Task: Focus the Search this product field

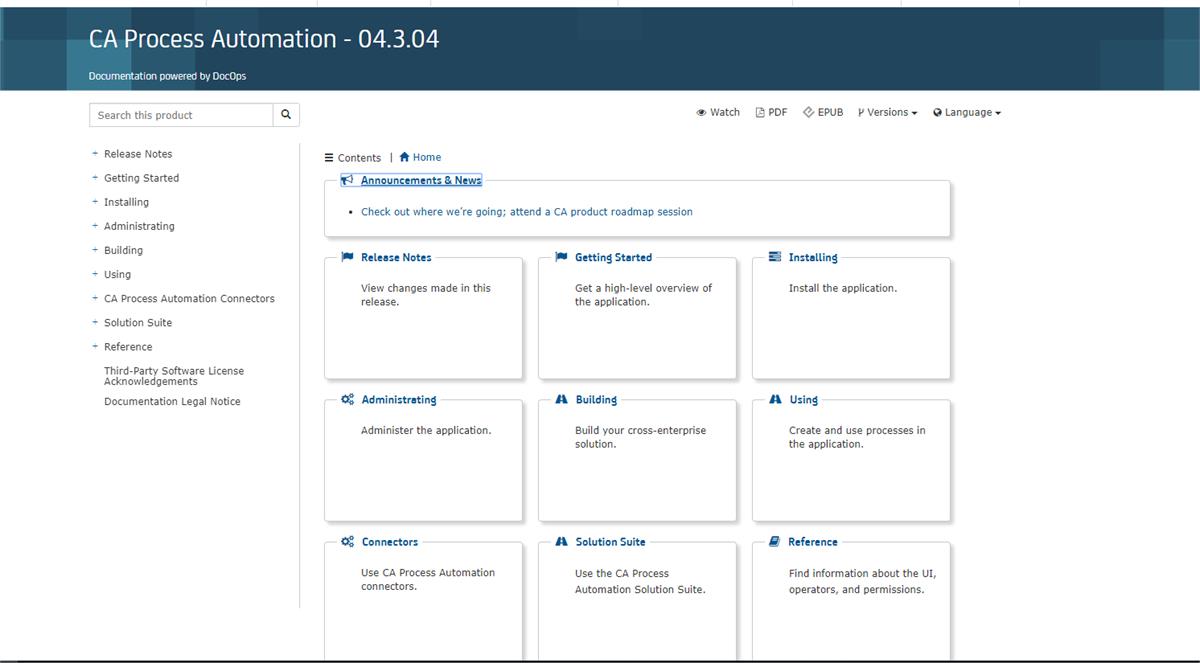Action: coord(182,115)
